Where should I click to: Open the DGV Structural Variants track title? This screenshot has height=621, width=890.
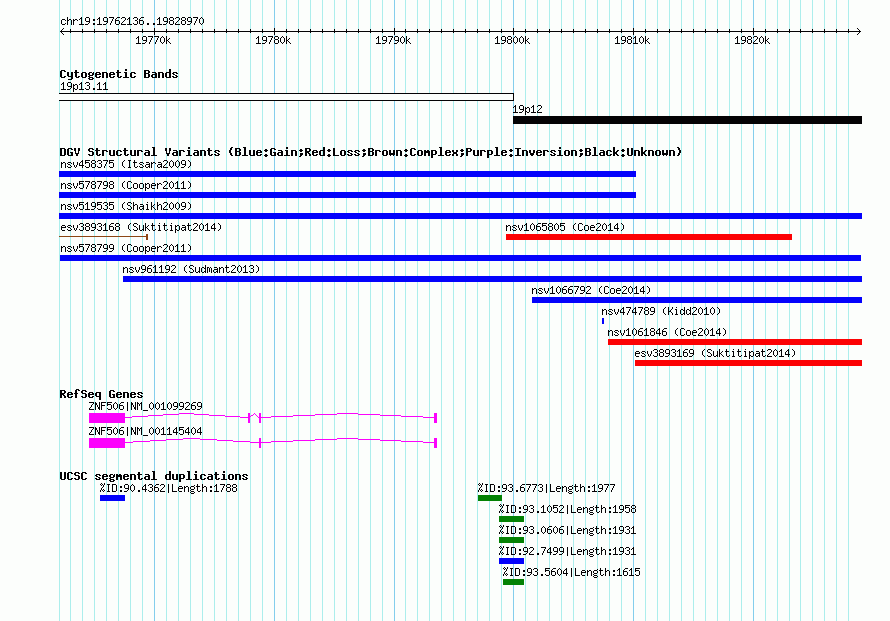[x=371, y=152]
